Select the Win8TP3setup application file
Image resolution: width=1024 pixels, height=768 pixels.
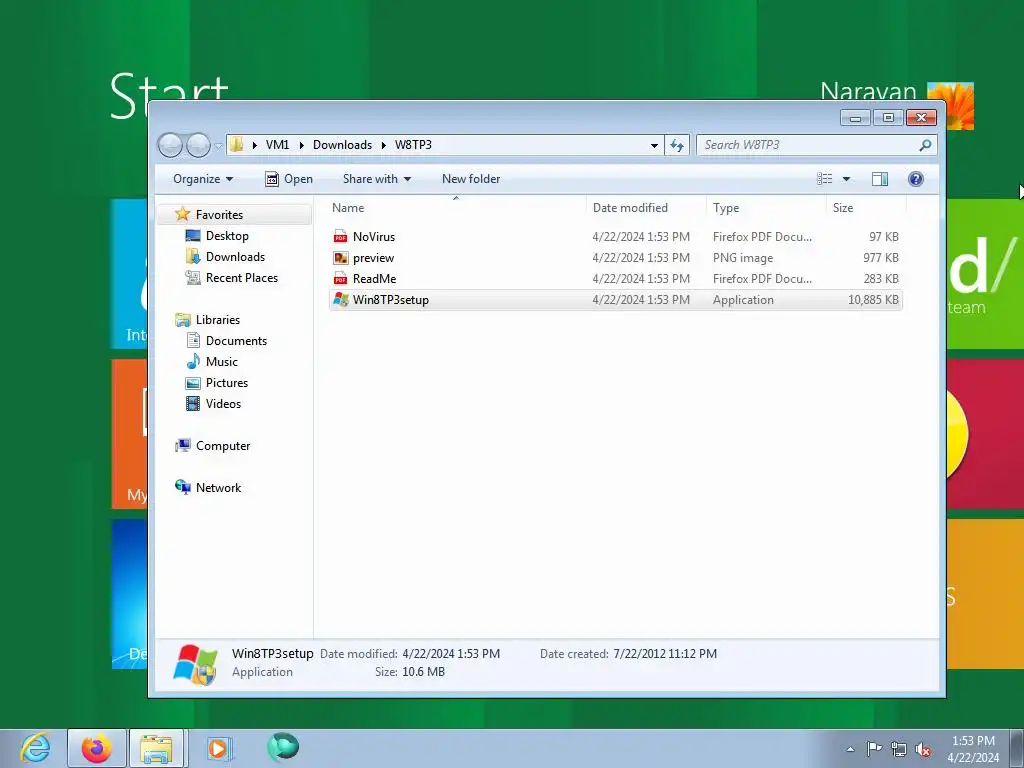615,300
